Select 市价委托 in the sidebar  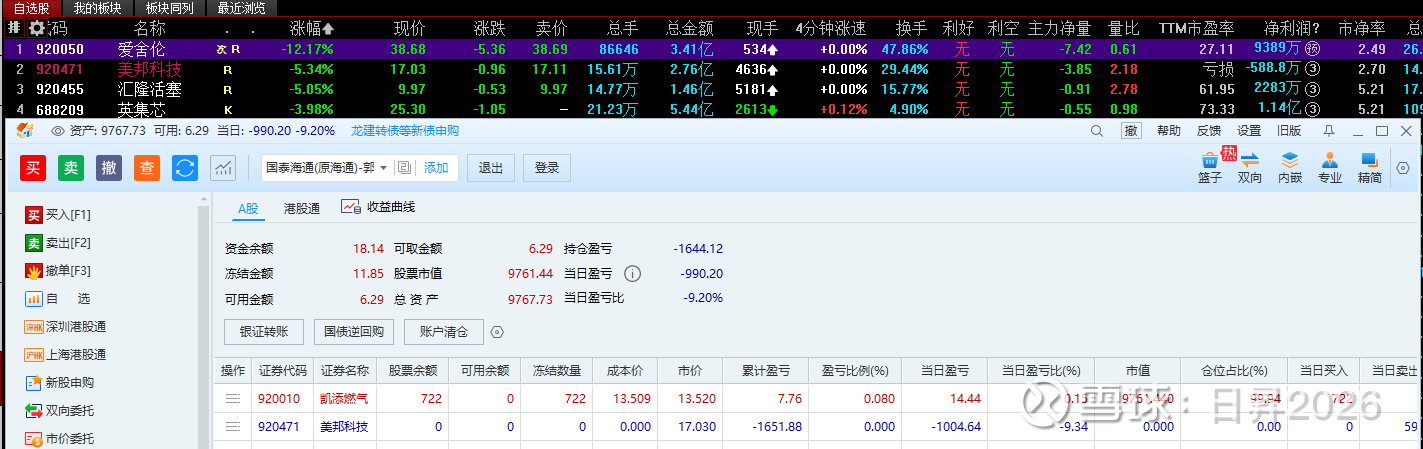[x=59, y=439]
